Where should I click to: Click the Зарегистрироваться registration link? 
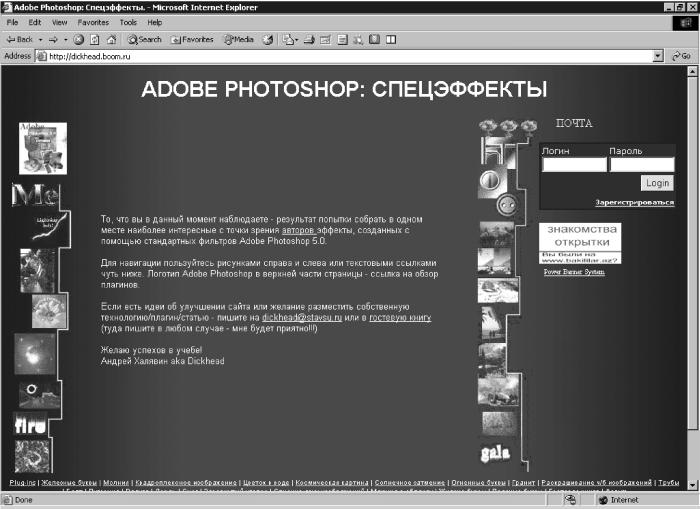click(634, 203)
